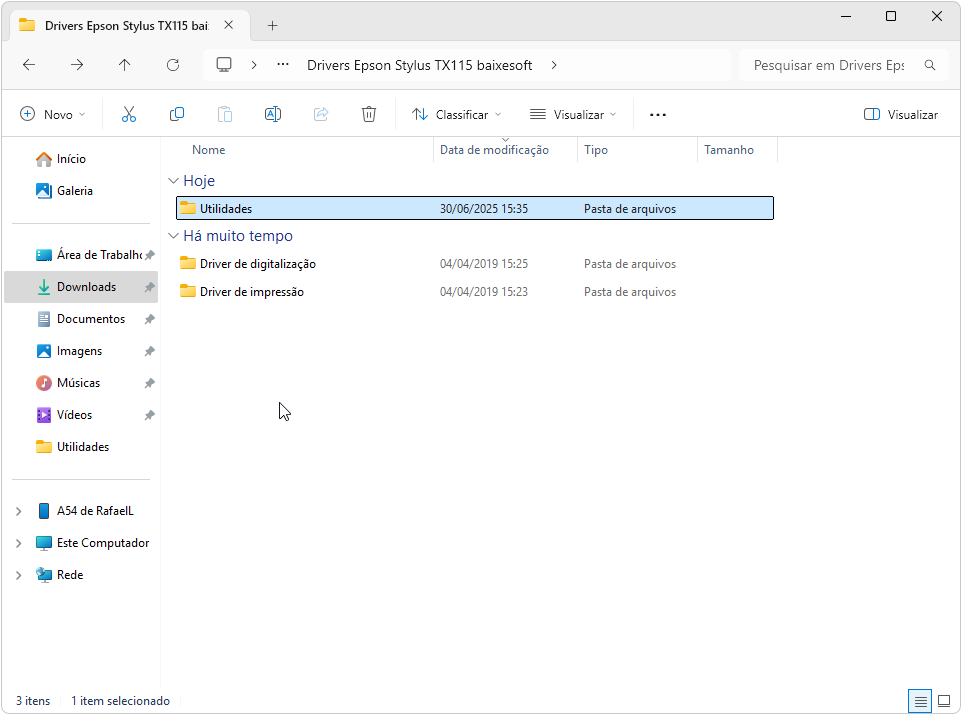This screenshot has height=715, width=962.
Task: Open Início in the sidebar
Action: 71,159
